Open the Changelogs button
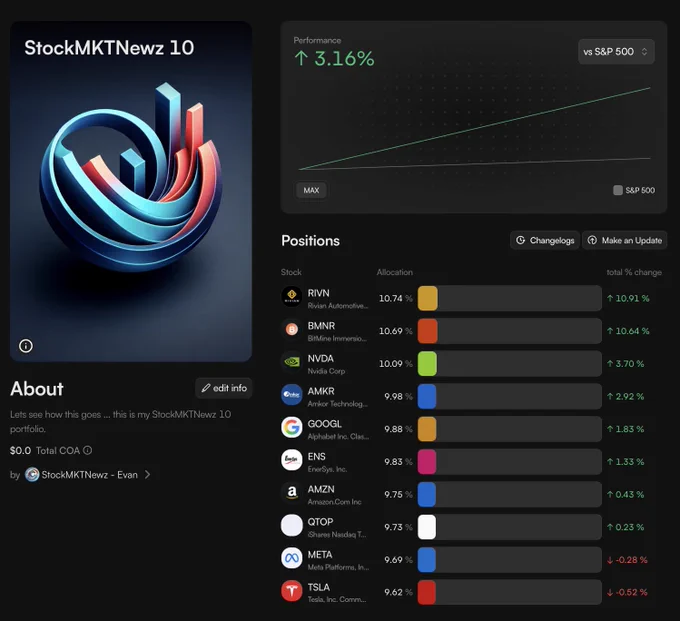This screenshot has width=680, height=621. tap(545, 240)
